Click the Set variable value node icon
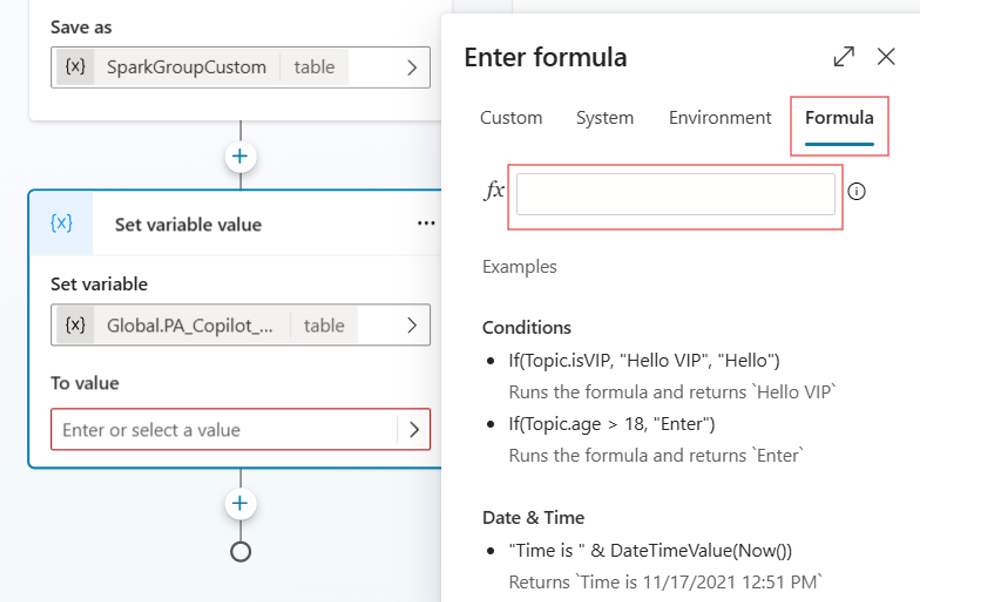The image size is (981, 602). point(61,223)
